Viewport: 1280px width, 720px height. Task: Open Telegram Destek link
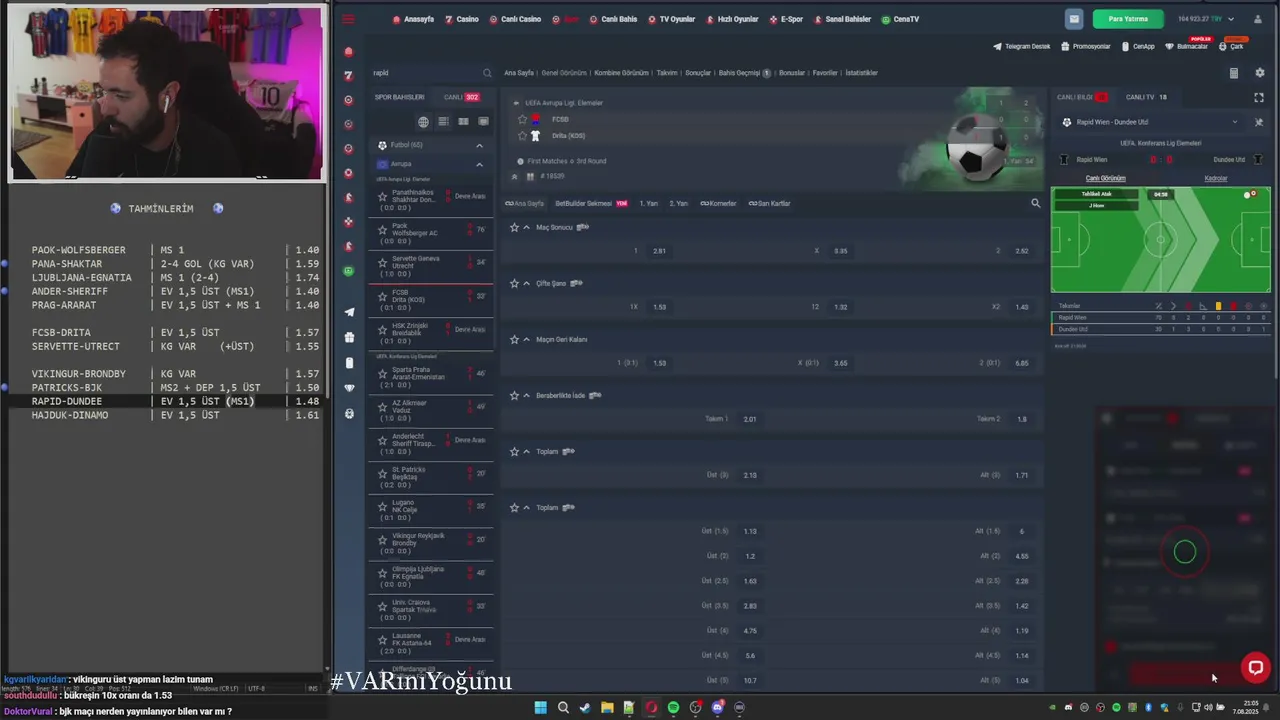1022,46
